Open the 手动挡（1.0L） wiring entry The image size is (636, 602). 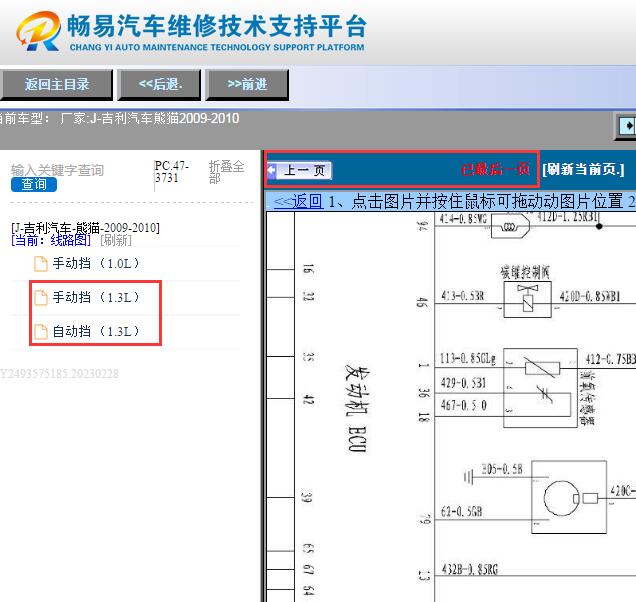point(96,264)
